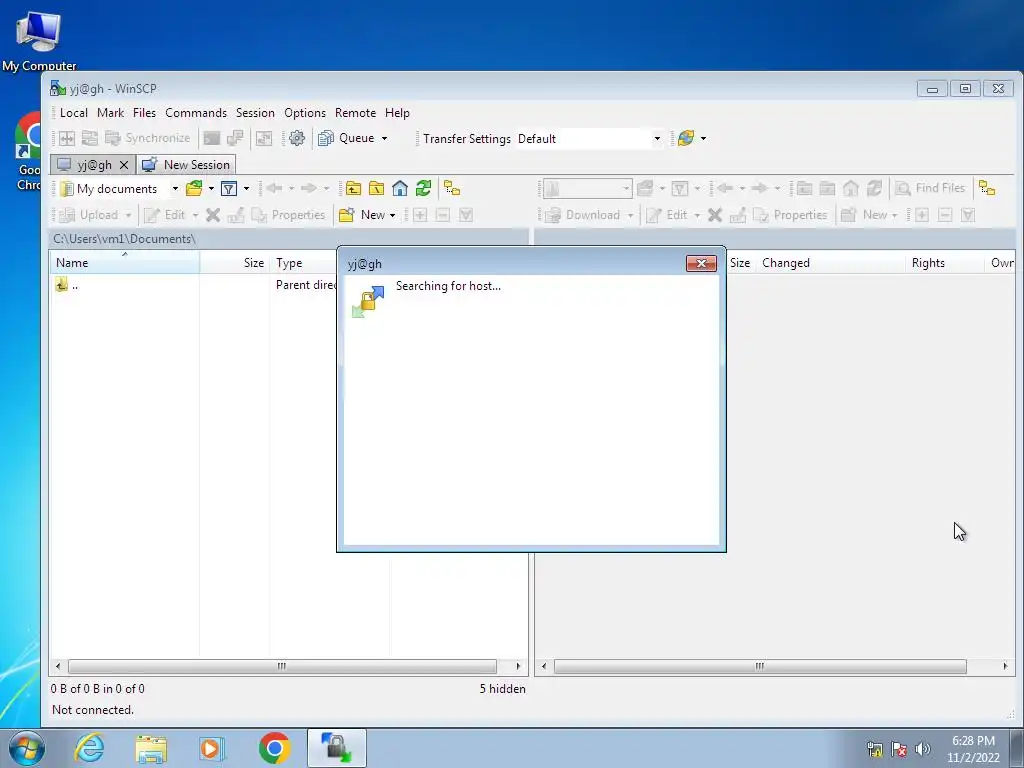Click the Compare Directories icon
The image size is (1024, 768).
point(67,138)
